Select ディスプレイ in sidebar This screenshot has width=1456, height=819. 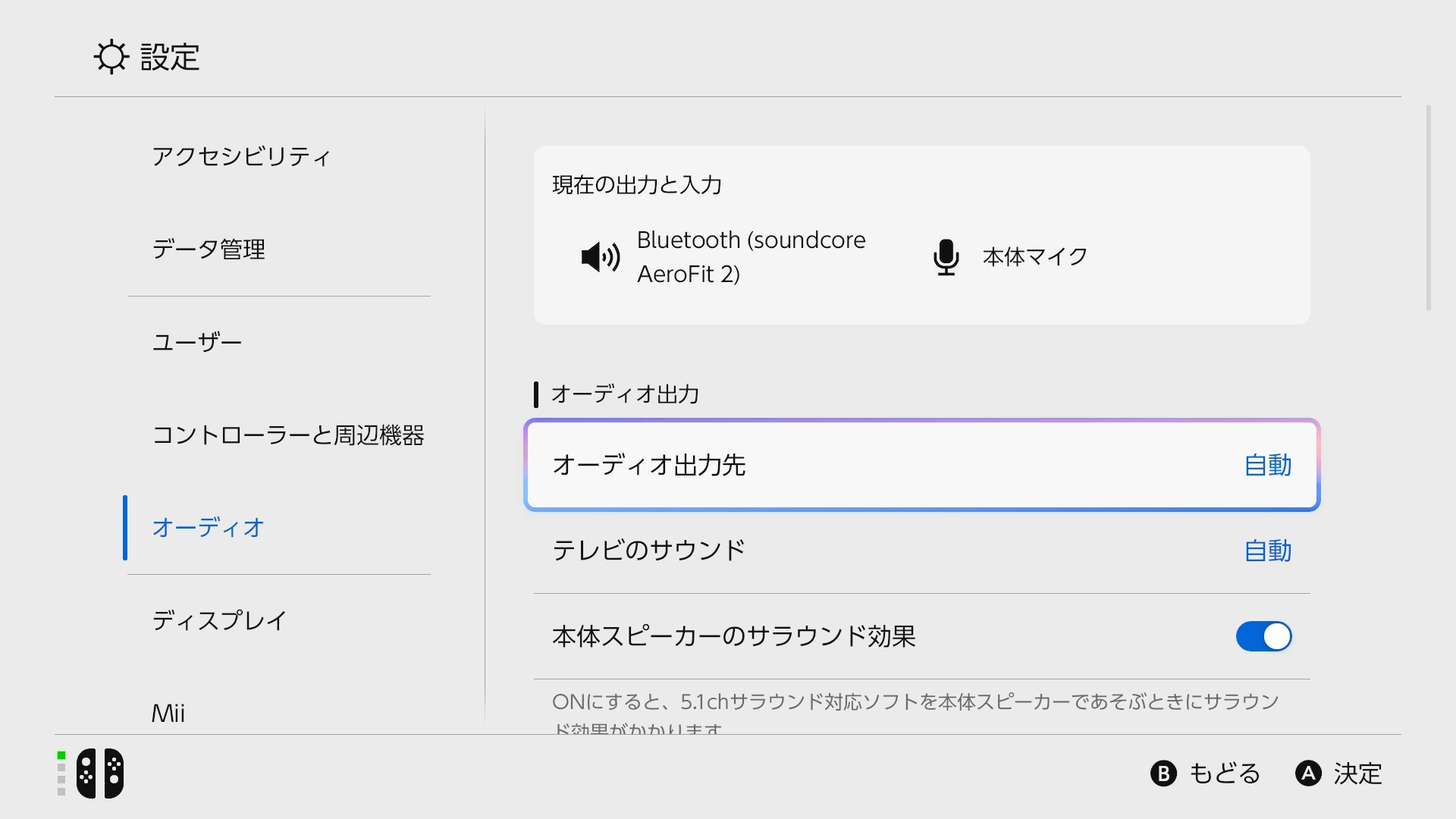coord(219,620)
